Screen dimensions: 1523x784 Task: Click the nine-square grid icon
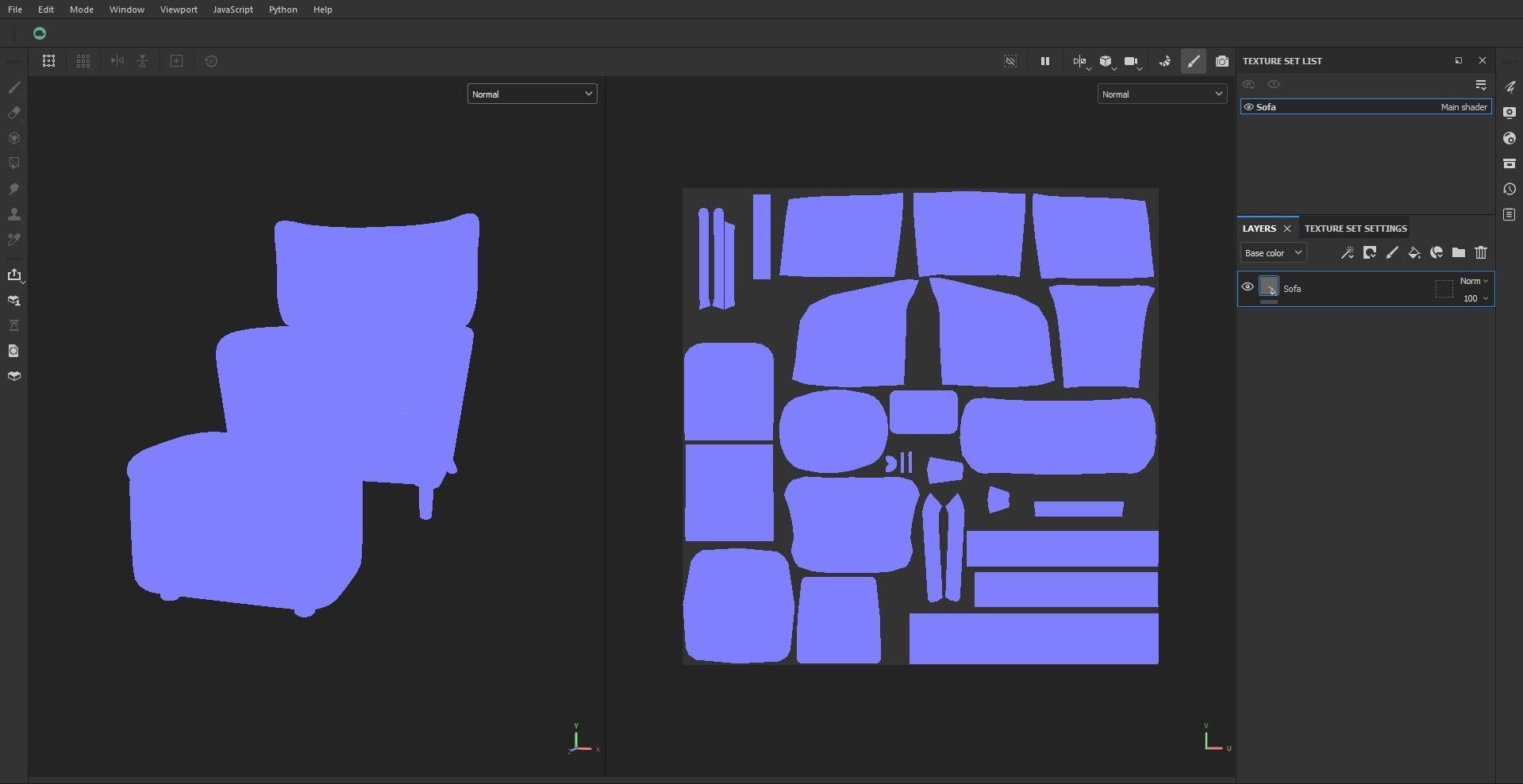click(x=83, y=61)
